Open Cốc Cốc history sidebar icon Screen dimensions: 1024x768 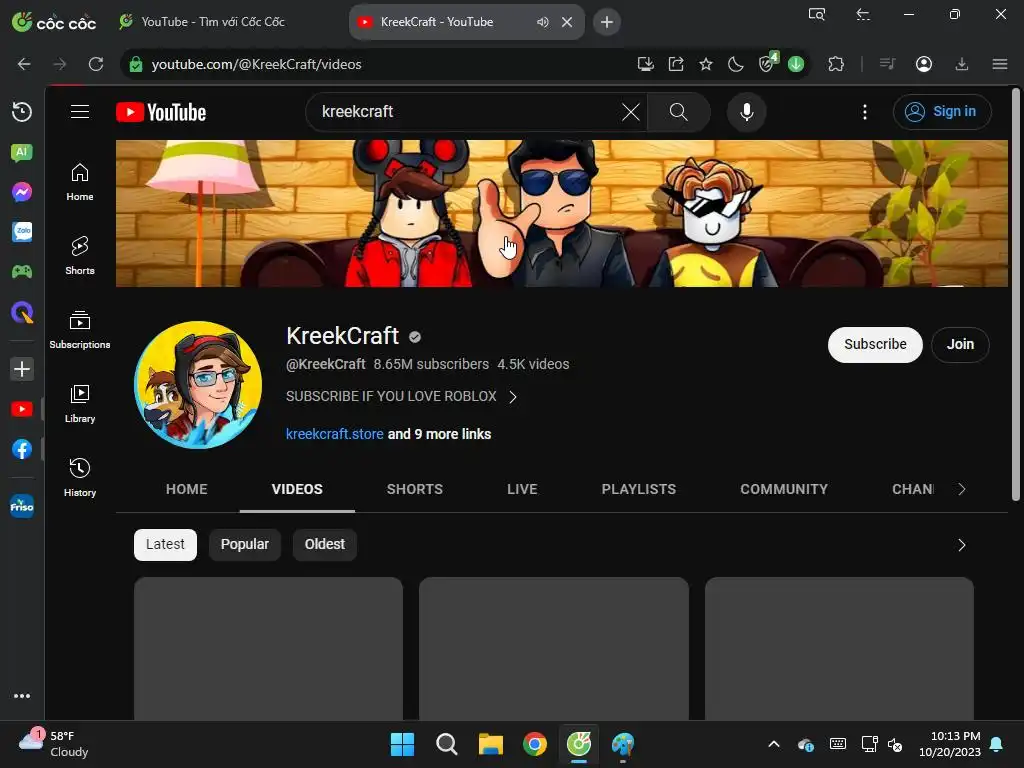click(x=22, y=112)
